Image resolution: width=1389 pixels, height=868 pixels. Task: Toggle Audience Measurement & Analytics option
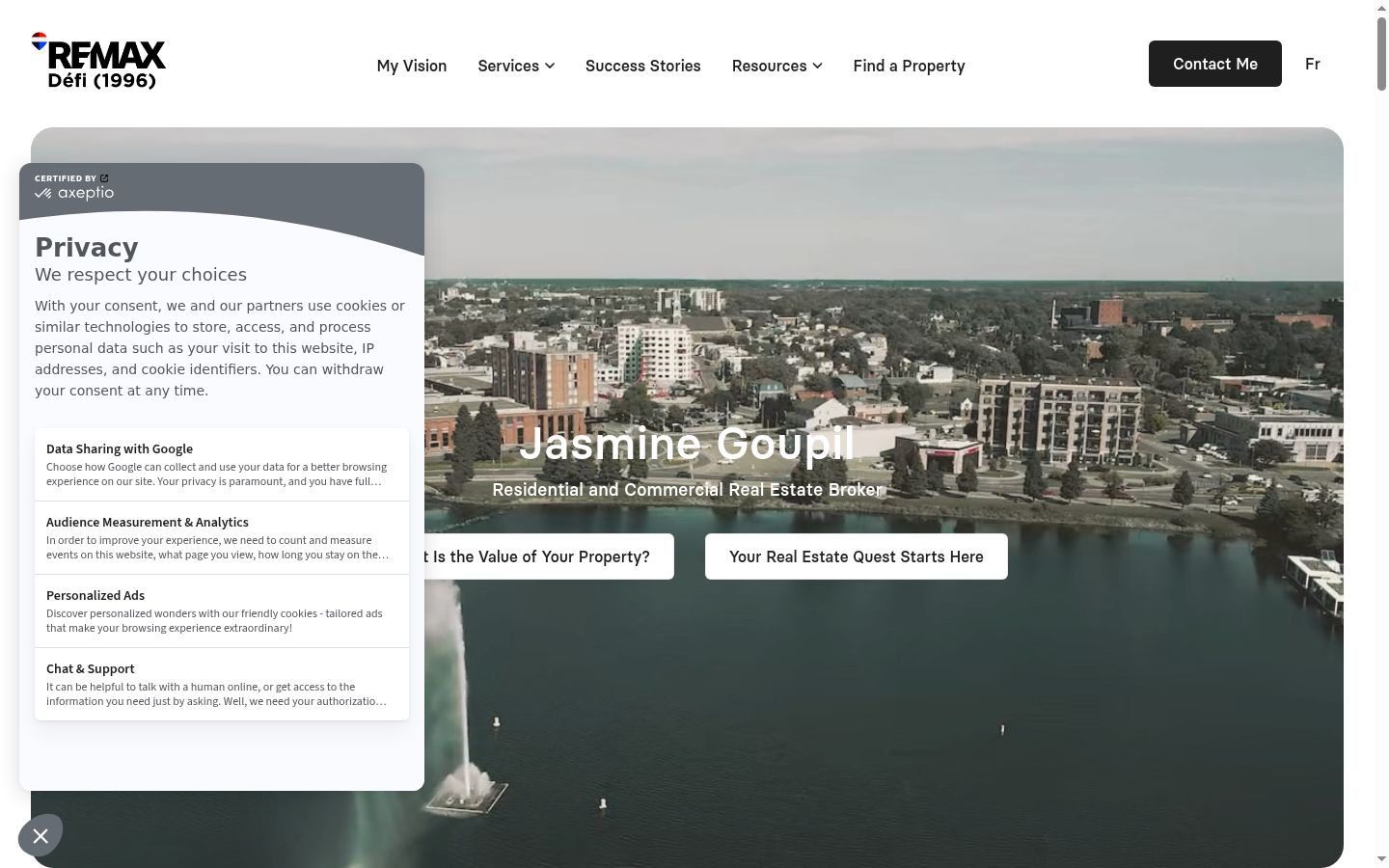pos(222,538)
